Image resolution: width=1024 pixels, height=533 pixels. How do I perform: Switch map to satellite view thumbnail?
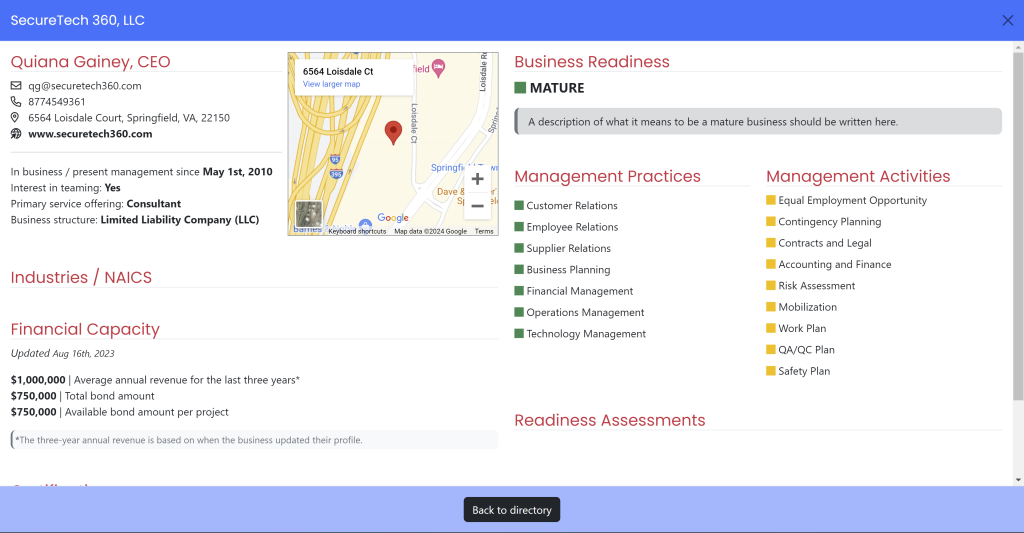(x=309, y=214)
